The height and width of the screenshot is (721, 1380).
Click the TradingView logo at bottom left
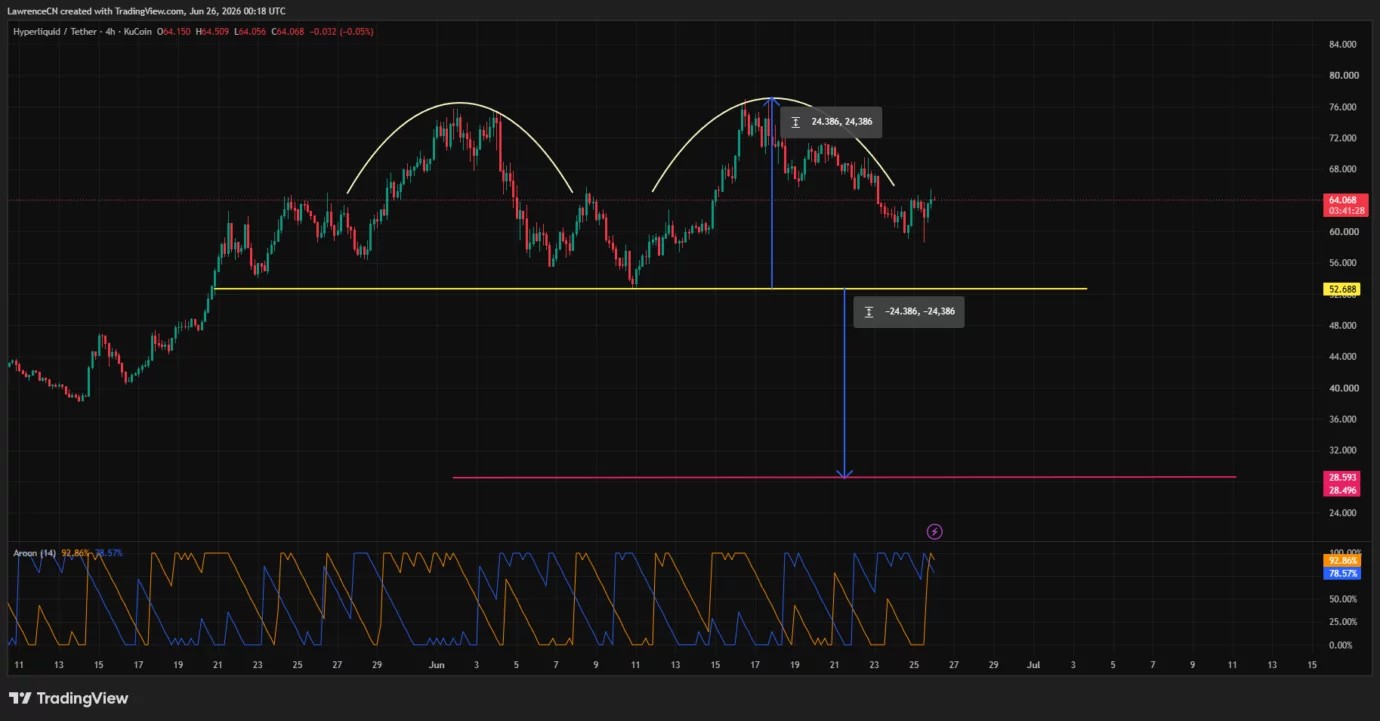point(69,698)
